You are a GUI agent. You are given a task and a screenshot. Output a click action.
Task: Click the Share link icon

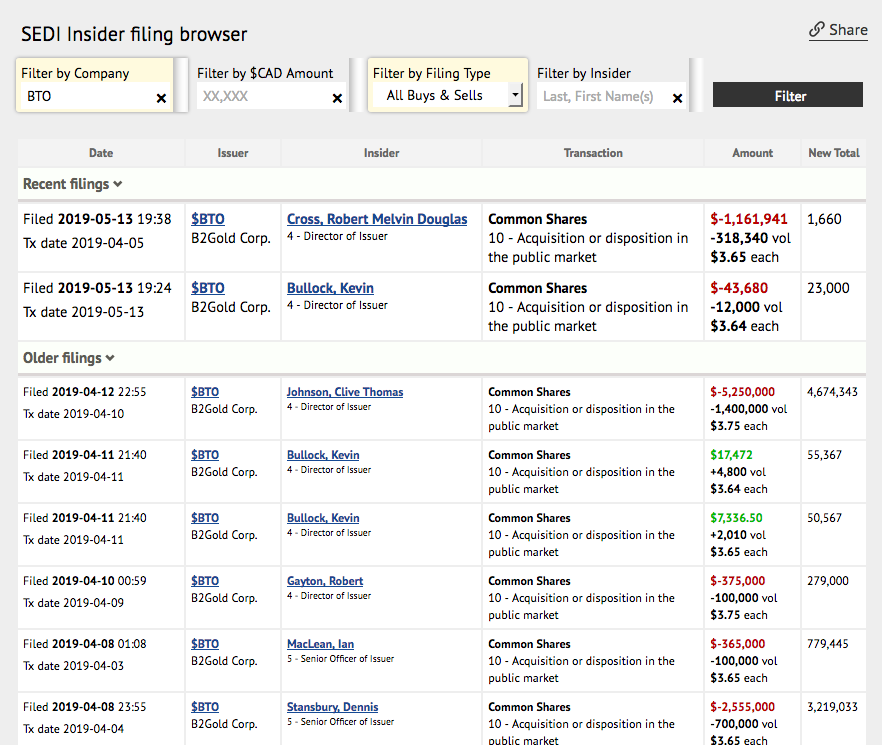(x=817, y=30)
